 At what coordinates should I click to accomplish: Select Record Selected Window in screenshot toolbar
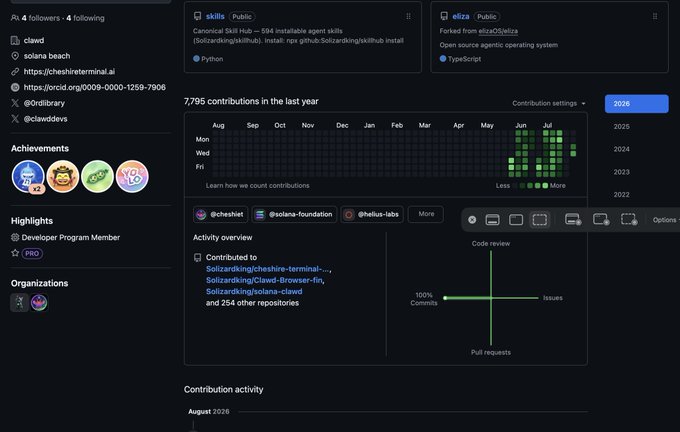click(601, 219)
